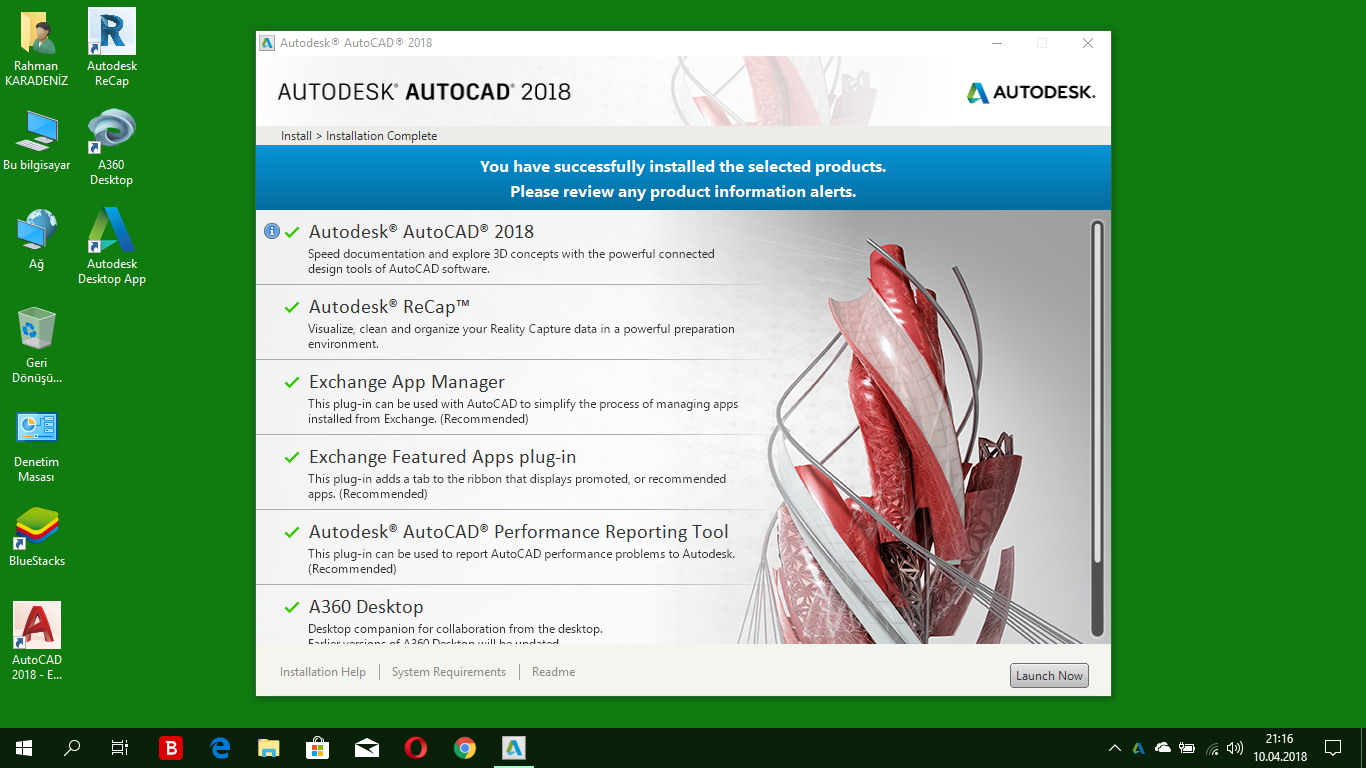
Task: Open Bu bilgisayar desktop icon
Action: coord(37,139)
